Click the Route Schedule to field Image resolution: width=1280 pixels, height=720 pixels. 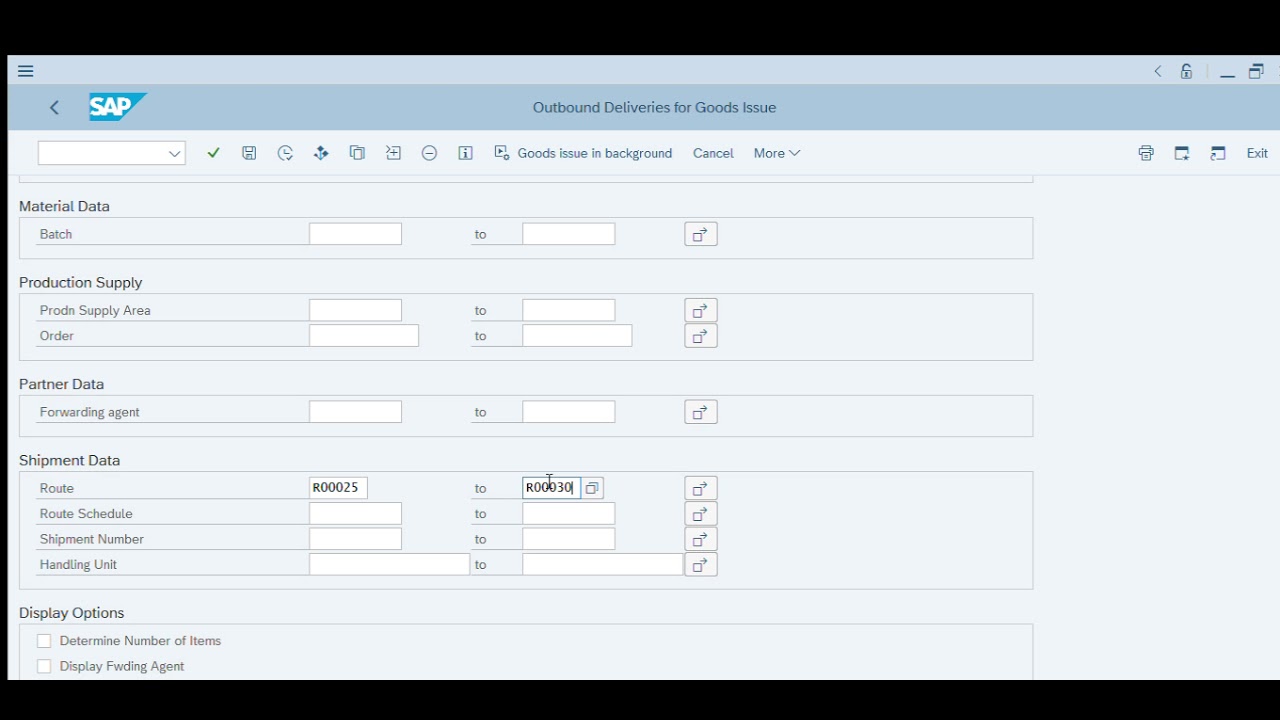coord(568,514)
